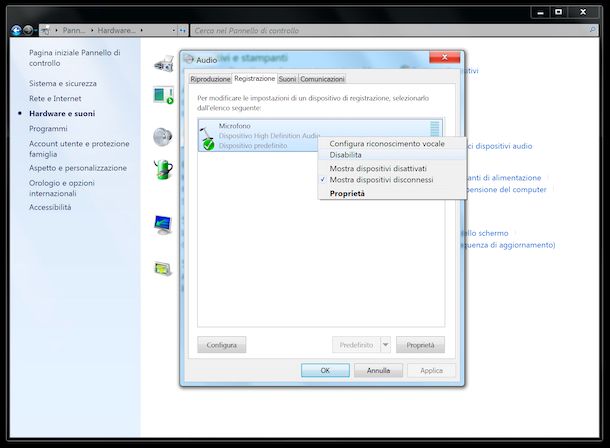Click the Applica button
Viewport: 610px width, 448px height.
click(431, 370)
